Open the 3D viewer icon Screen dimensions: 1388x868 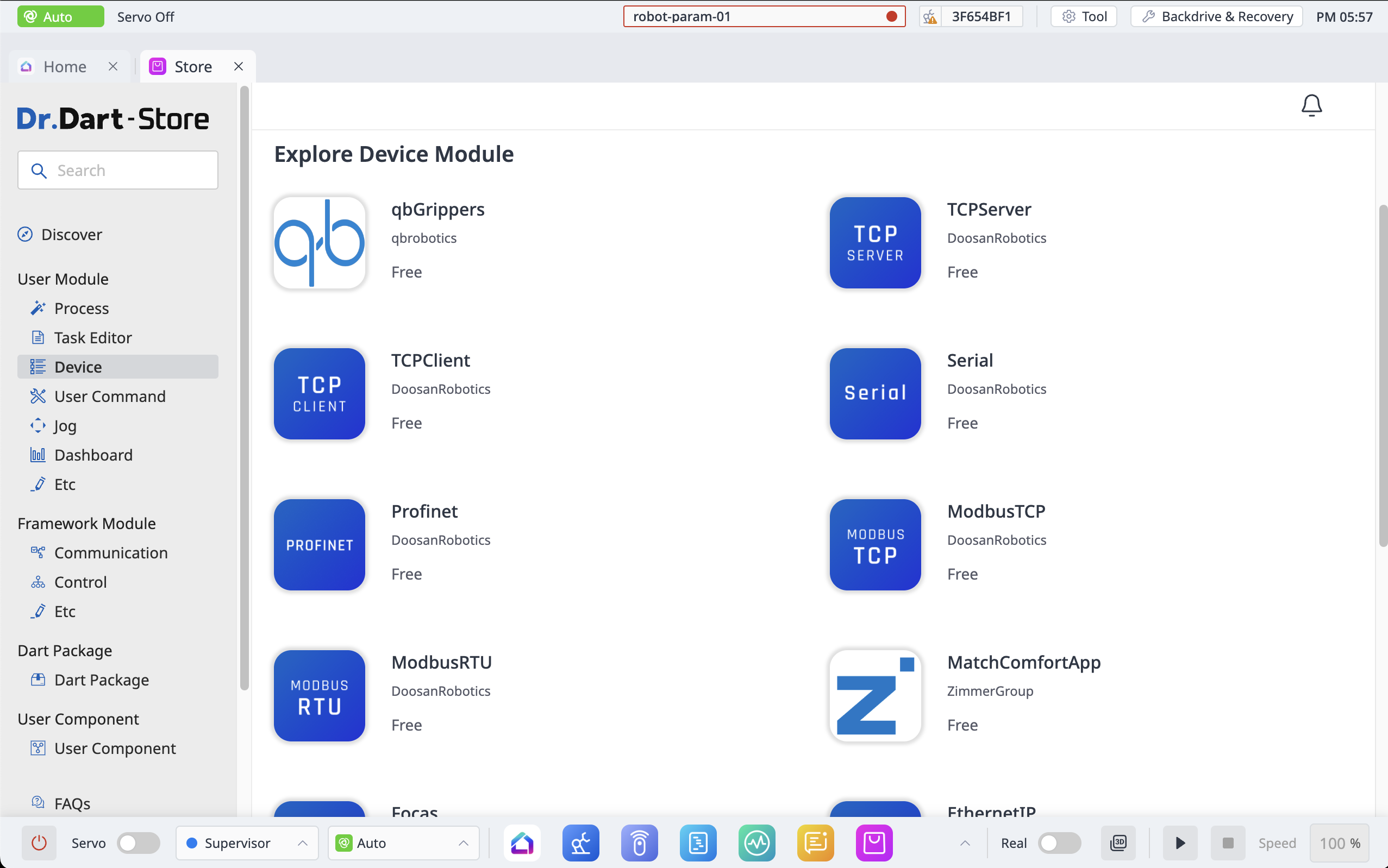[x=1118, y=842]
